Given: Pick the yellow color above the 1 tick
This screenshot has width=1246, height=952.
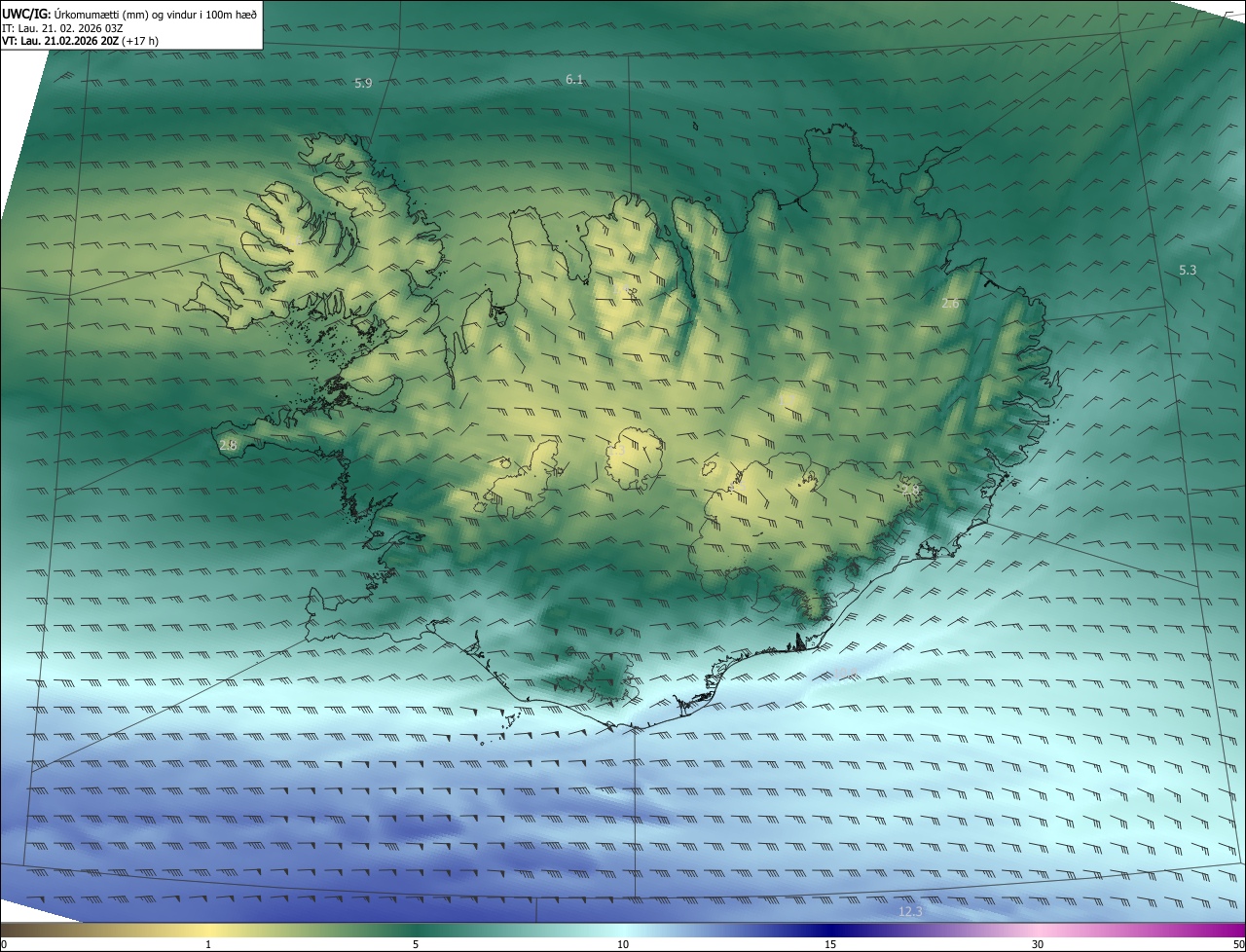Looking at the screenshot, I should pyautogui.click(x=208, y=930).
